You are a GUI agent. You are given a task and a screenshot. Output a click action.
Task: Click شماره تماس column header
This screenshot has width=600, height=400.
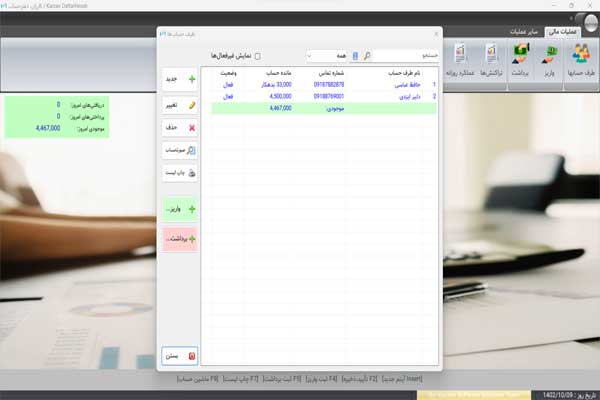pyautogui.click(x=331, y=73)
